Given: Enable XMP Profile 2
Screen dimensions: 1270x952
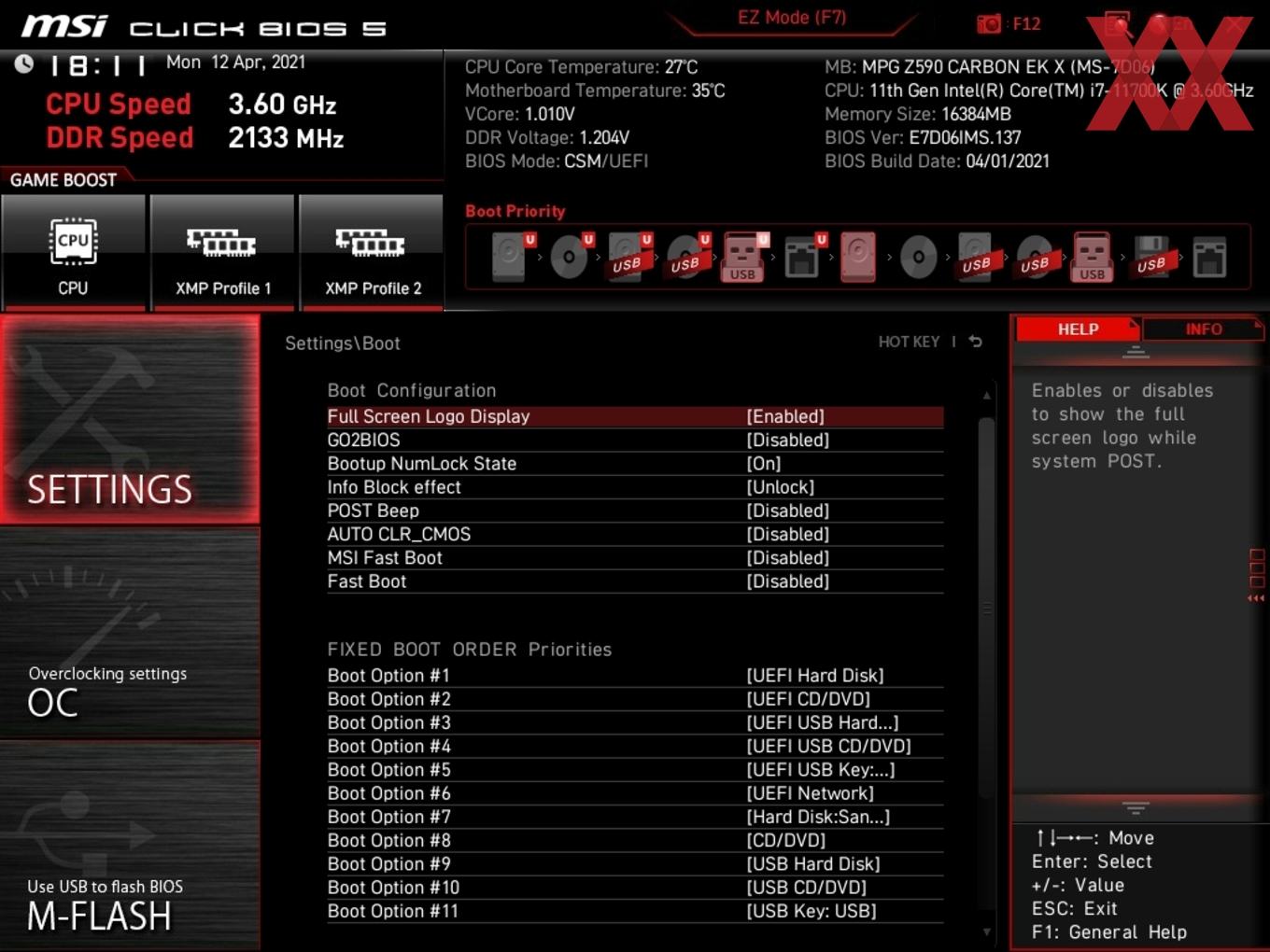Looking at the screenshot, I should pos(372,252).
